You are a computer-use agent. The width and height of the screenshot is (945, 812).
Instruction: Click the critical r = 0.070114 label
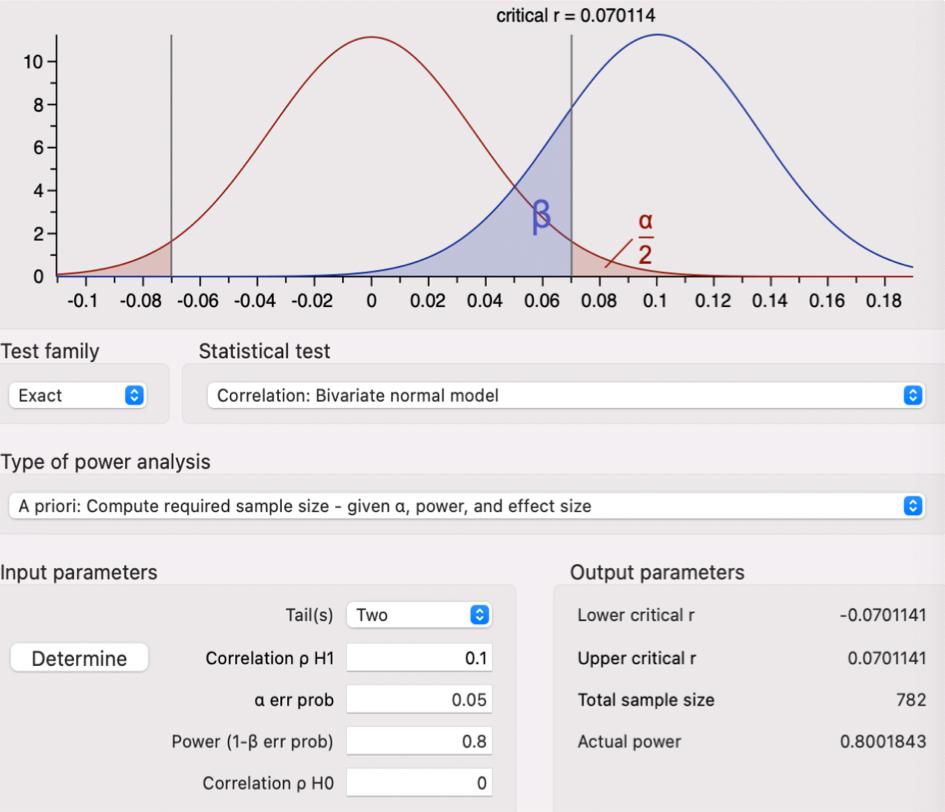pyautogui.click(x=576, y=16)
